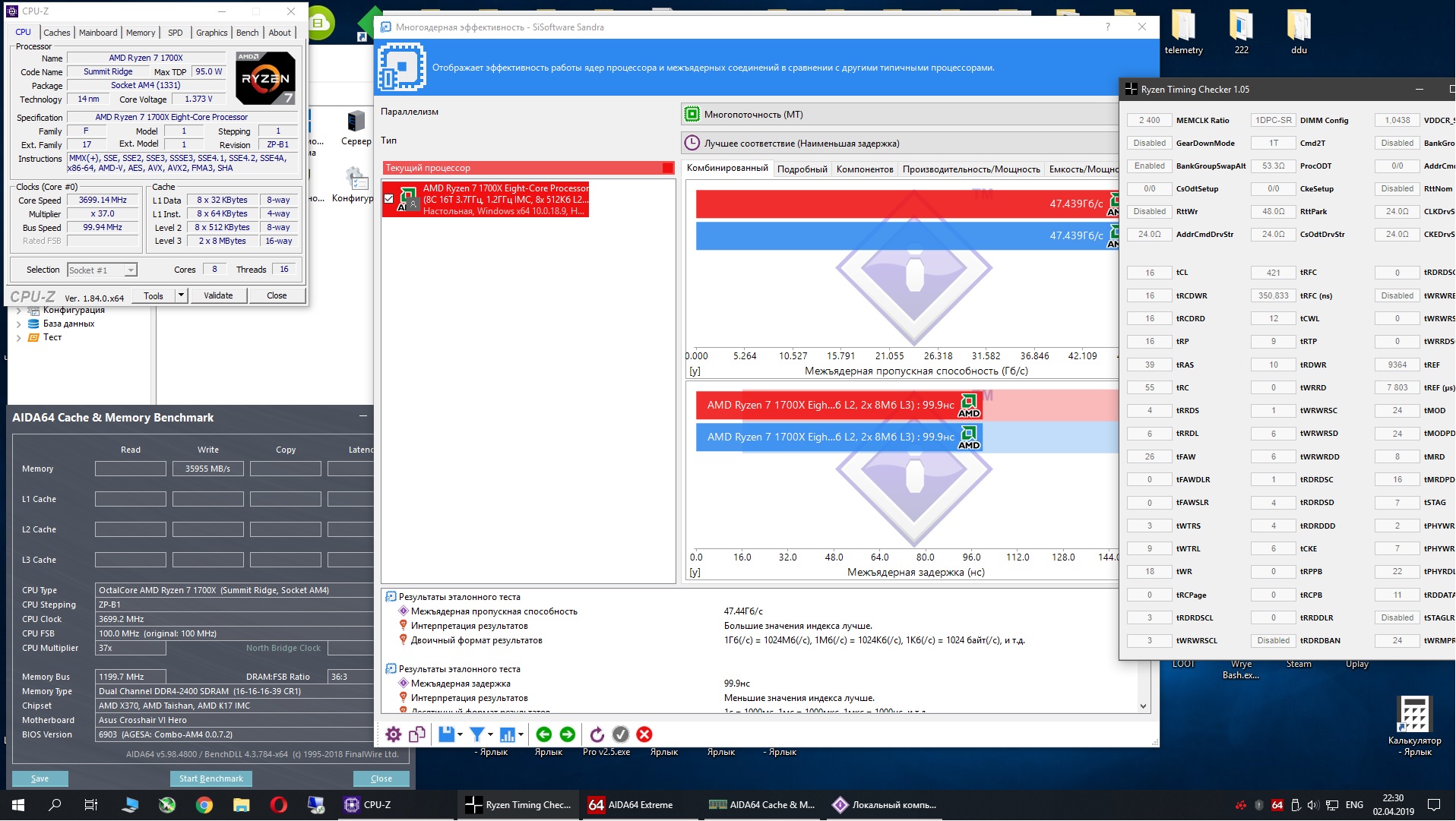The width and height of the screenshot is (1456, 821).
Task: Open the Многопоточность (MT) dropdown
Action: [x=900, y=115]
